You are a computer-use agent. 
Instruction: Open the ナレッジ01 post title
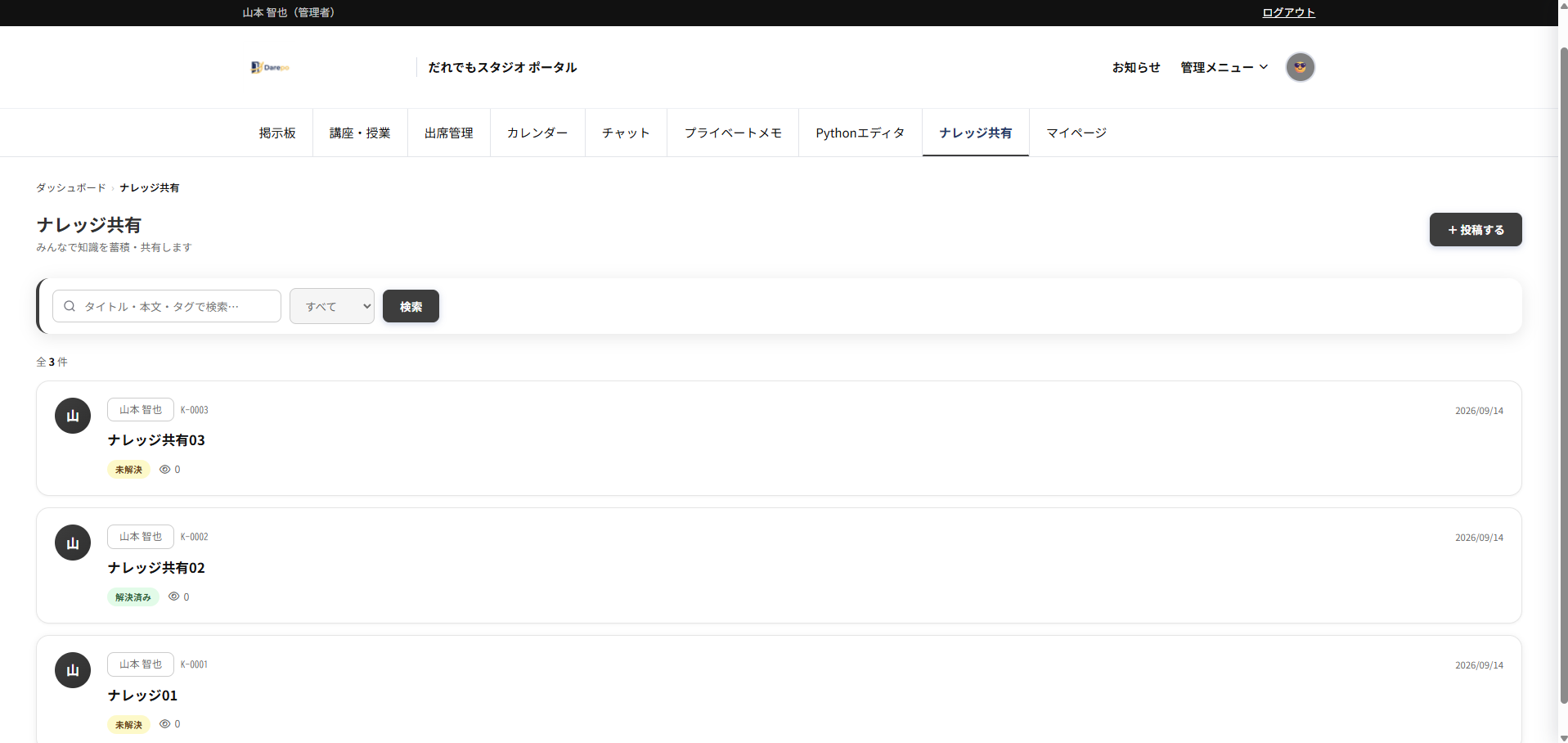point(142,696)
